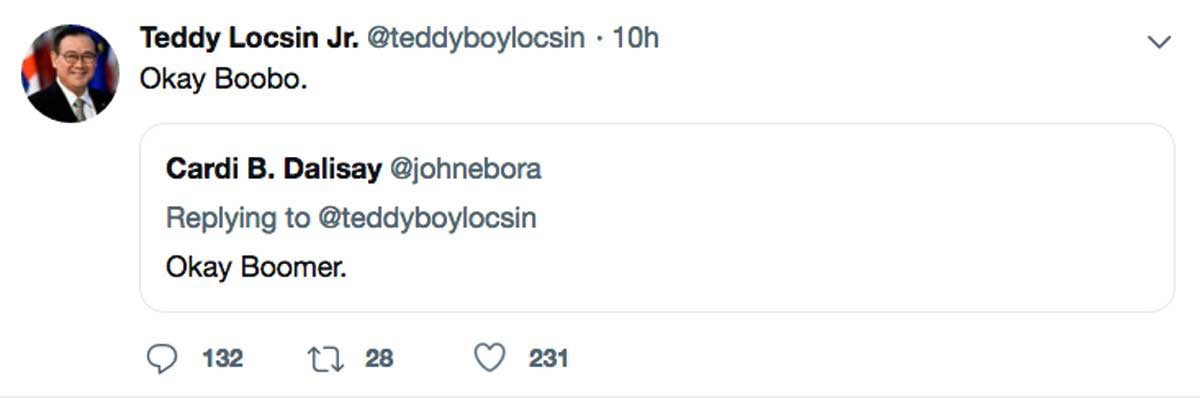
Task: Retweet using the retweet arrows icon
Action: (x=326, y=358)
